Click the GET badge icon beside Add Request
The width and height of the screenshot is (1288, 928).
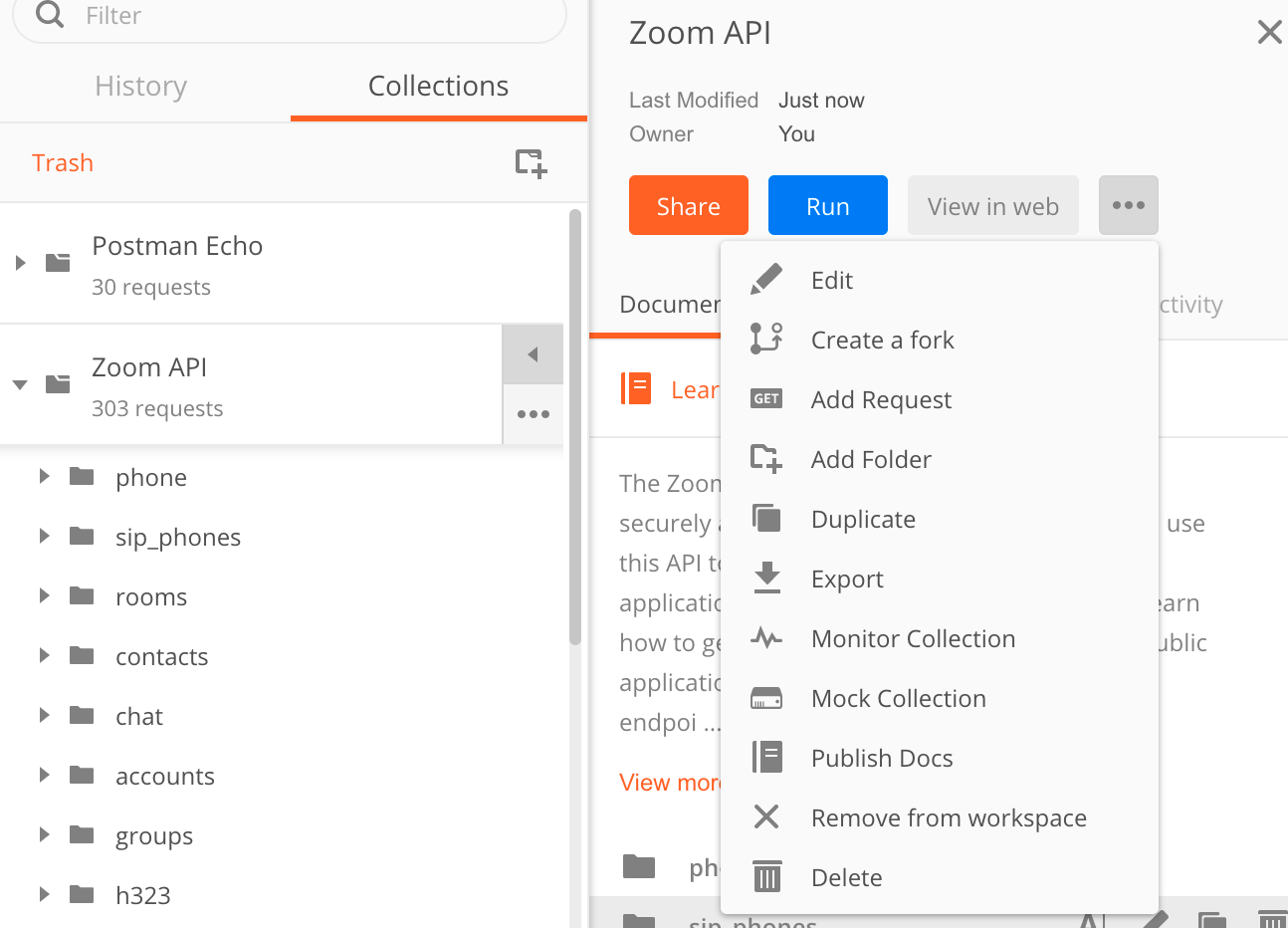[766, 399]
